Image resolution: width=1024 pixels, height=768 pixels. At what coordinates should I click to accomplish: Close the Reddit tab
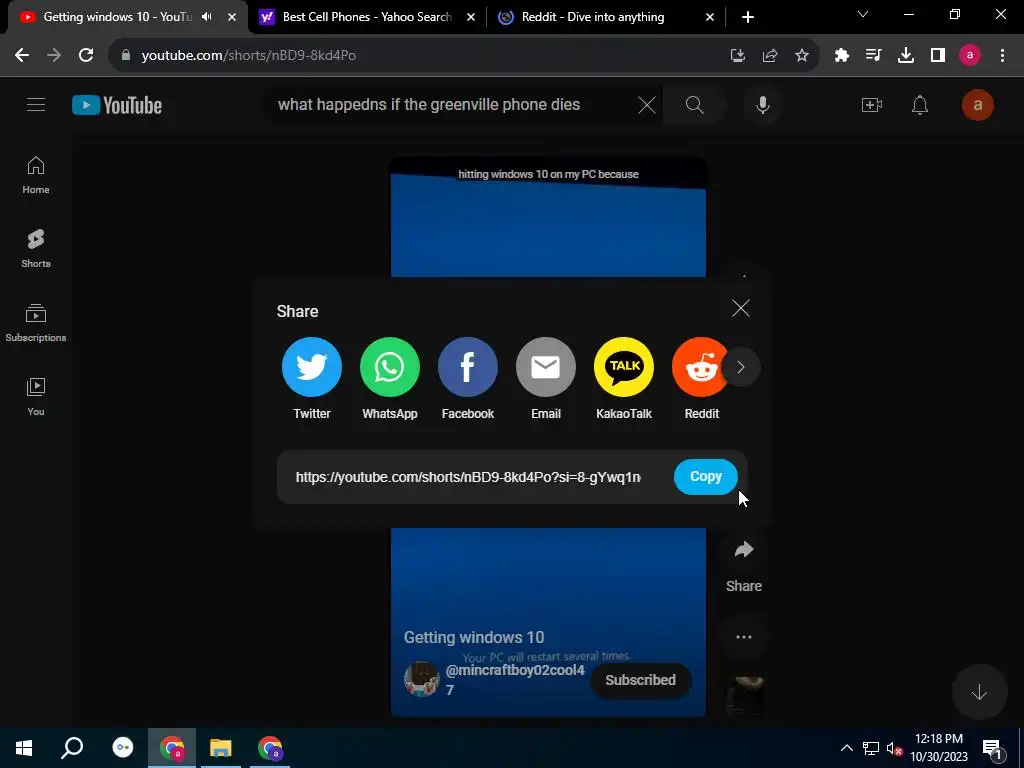[x=710, y=17]
